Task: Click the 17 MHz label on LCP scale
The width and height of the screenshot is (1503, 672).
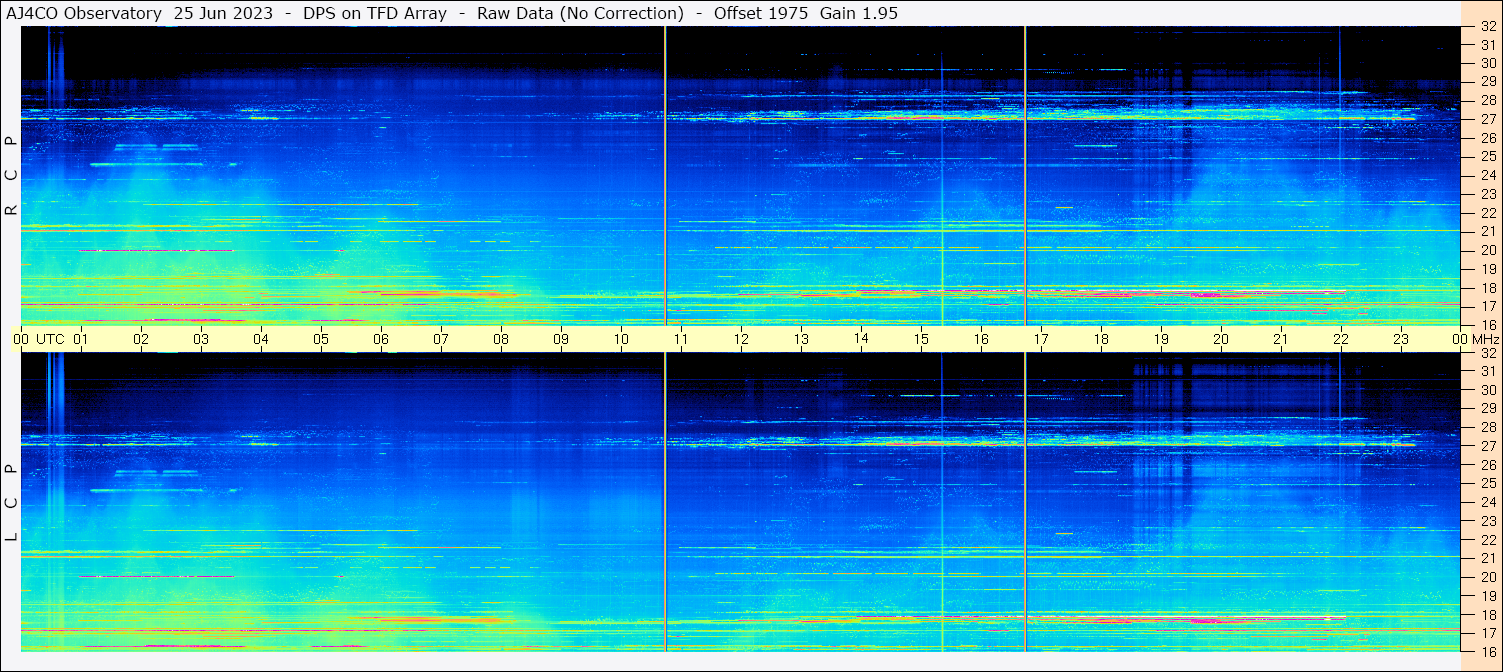Action: (x=1487, y=633)
